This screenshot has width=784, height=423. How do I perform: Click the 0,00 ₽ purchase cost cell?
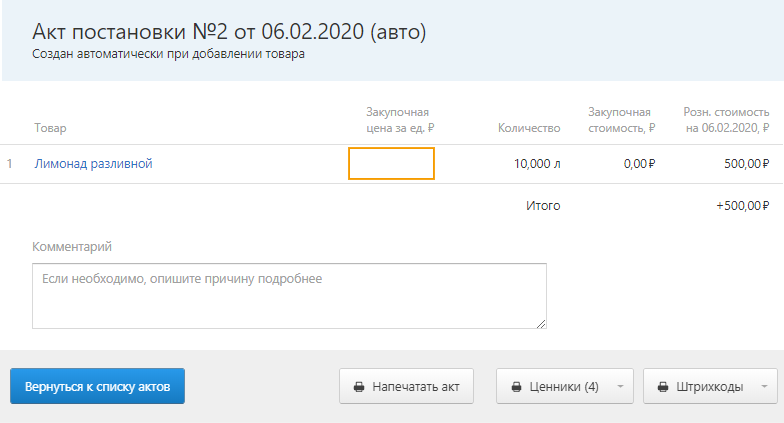[x=640, y=164]
